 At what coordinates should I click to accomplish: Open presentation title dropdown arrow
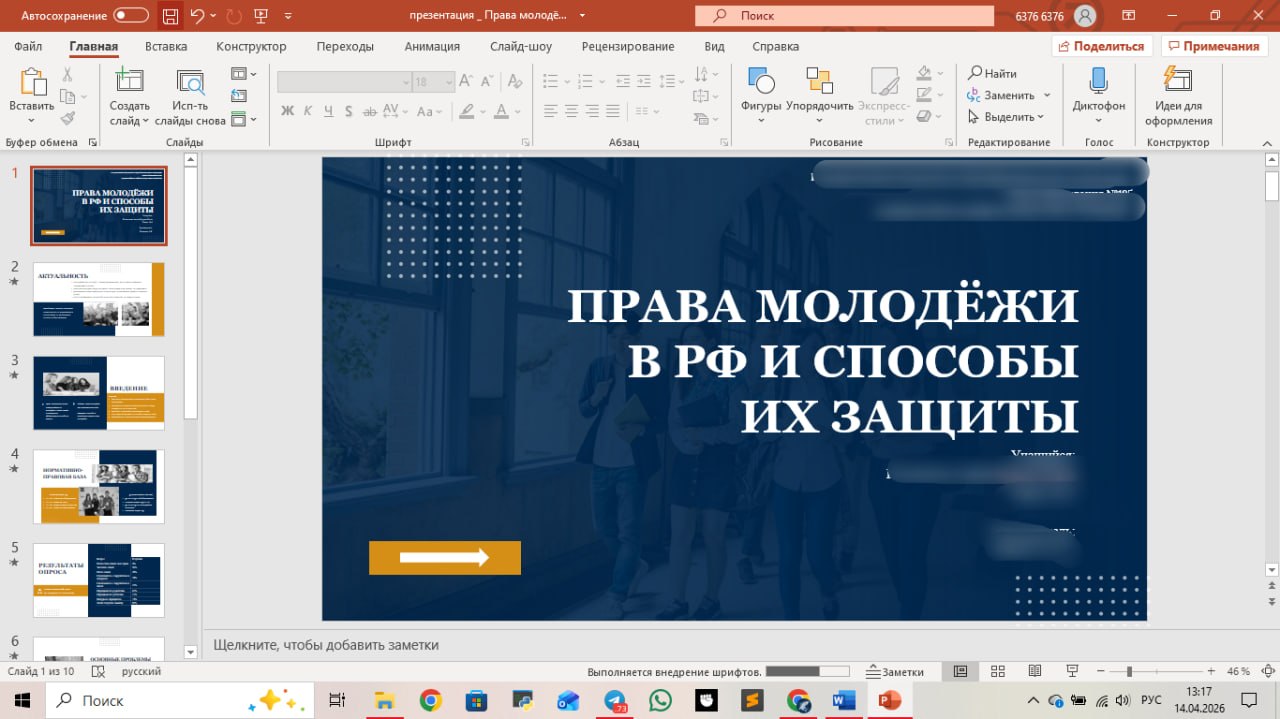pyautogui.click(x=582, y=16)
